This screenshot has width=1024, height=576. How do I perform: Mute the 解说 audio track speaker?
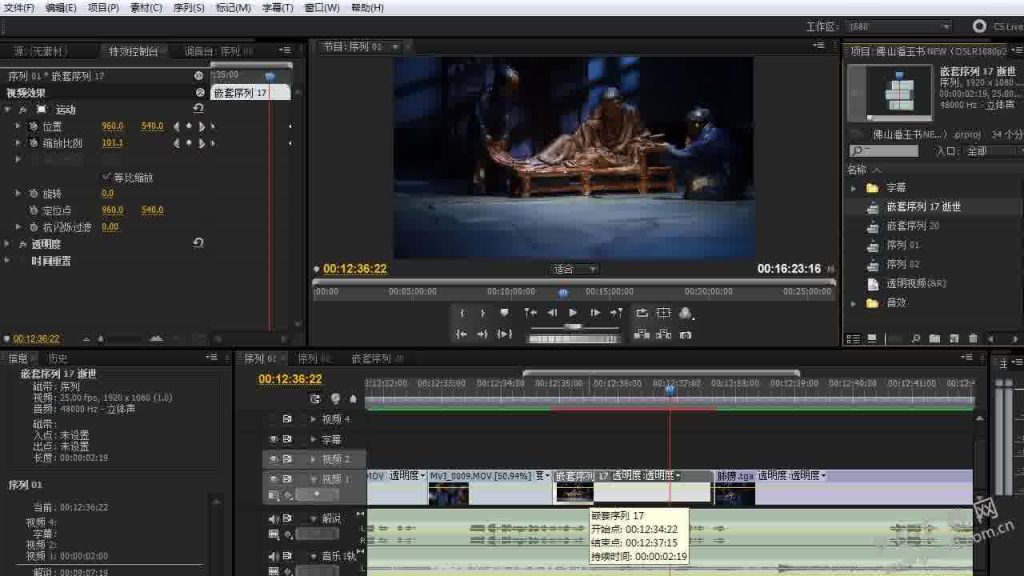(273, 519)
